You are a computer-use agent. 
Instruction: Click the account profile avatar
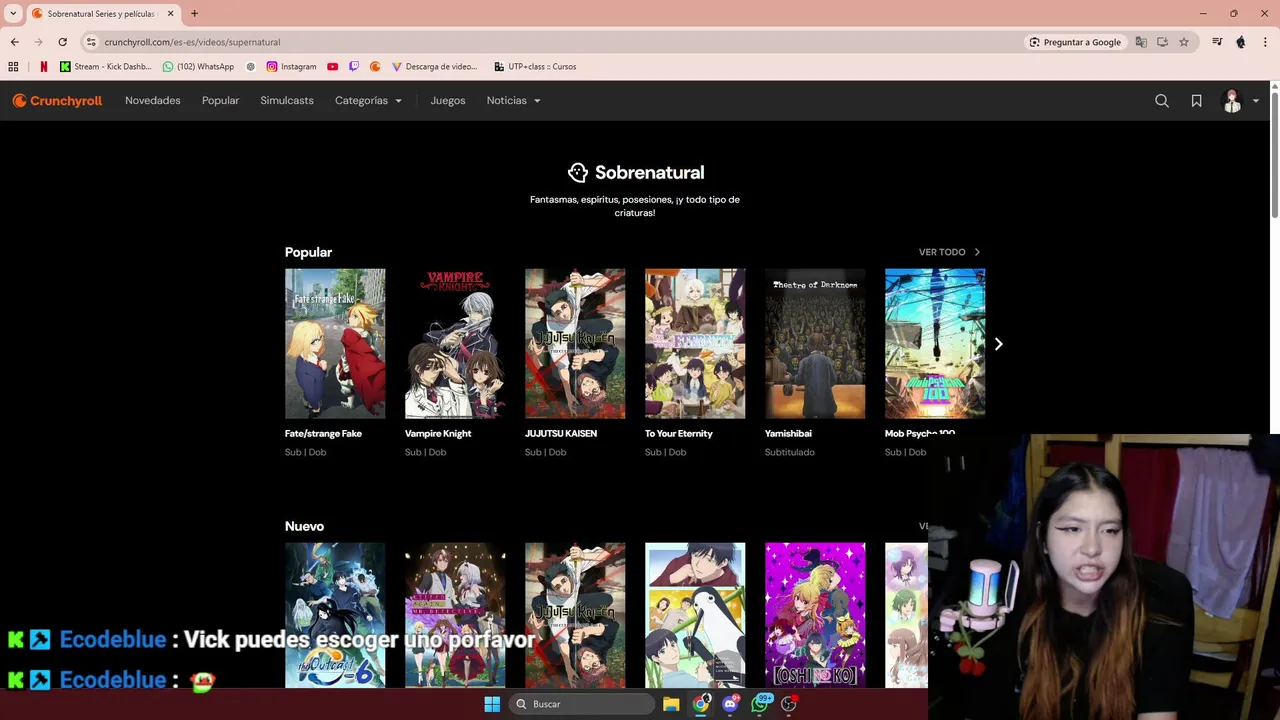click(x=1232, y=101)
